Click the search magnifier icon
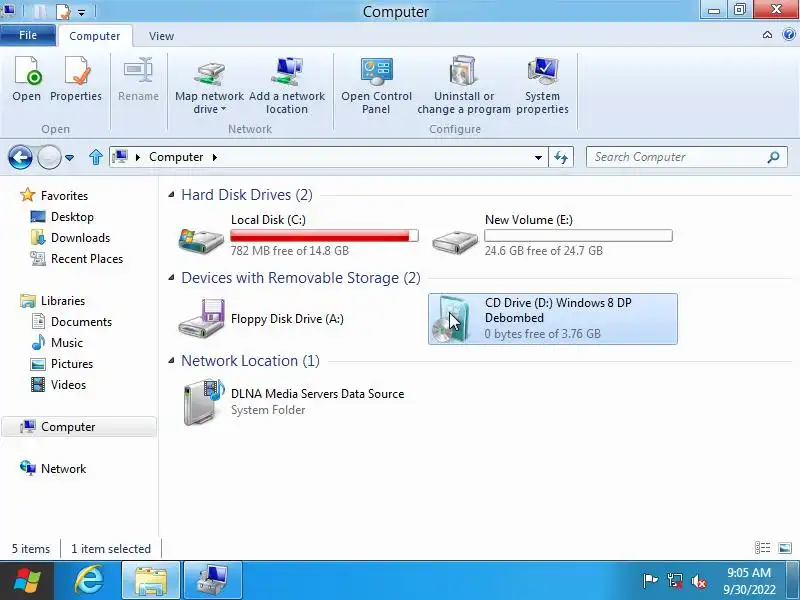 tap(773, 157)
